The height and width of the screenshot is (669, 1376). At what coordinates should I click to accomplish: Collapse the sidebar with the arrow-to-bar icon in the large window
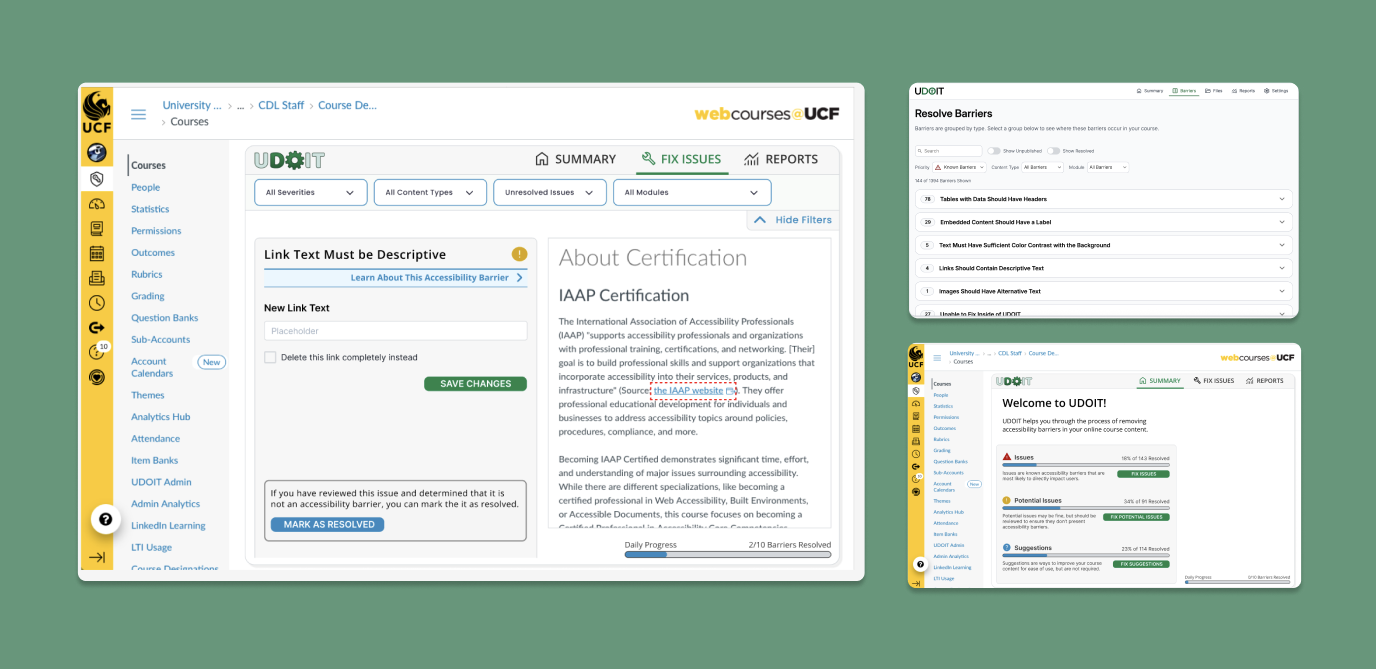coord(97,557)
